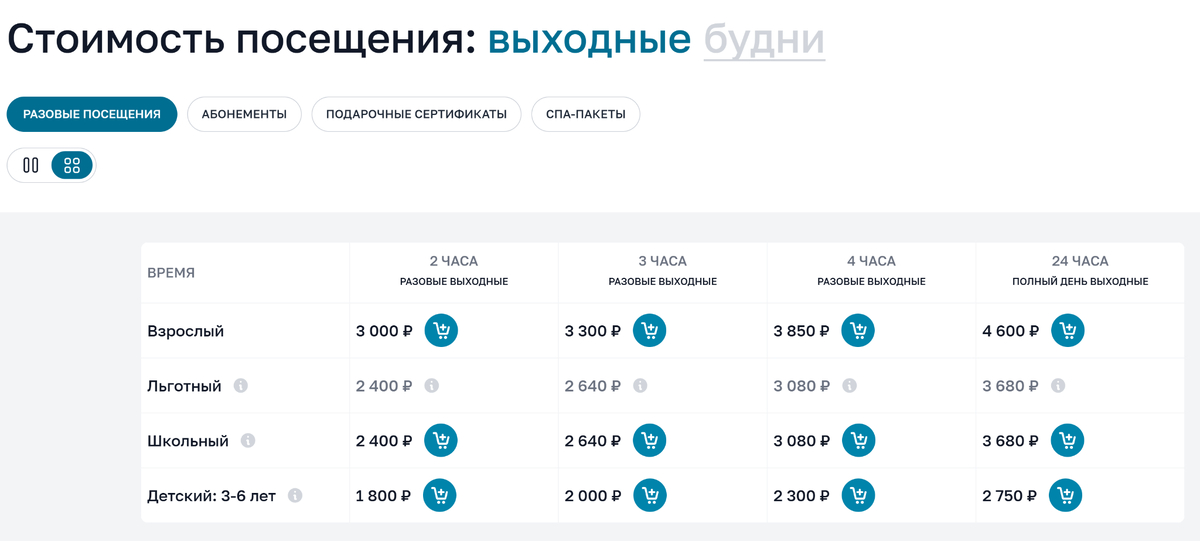
Task: Add Взрослый 4 часа ticket to cart
Action: tap(858, 330)
